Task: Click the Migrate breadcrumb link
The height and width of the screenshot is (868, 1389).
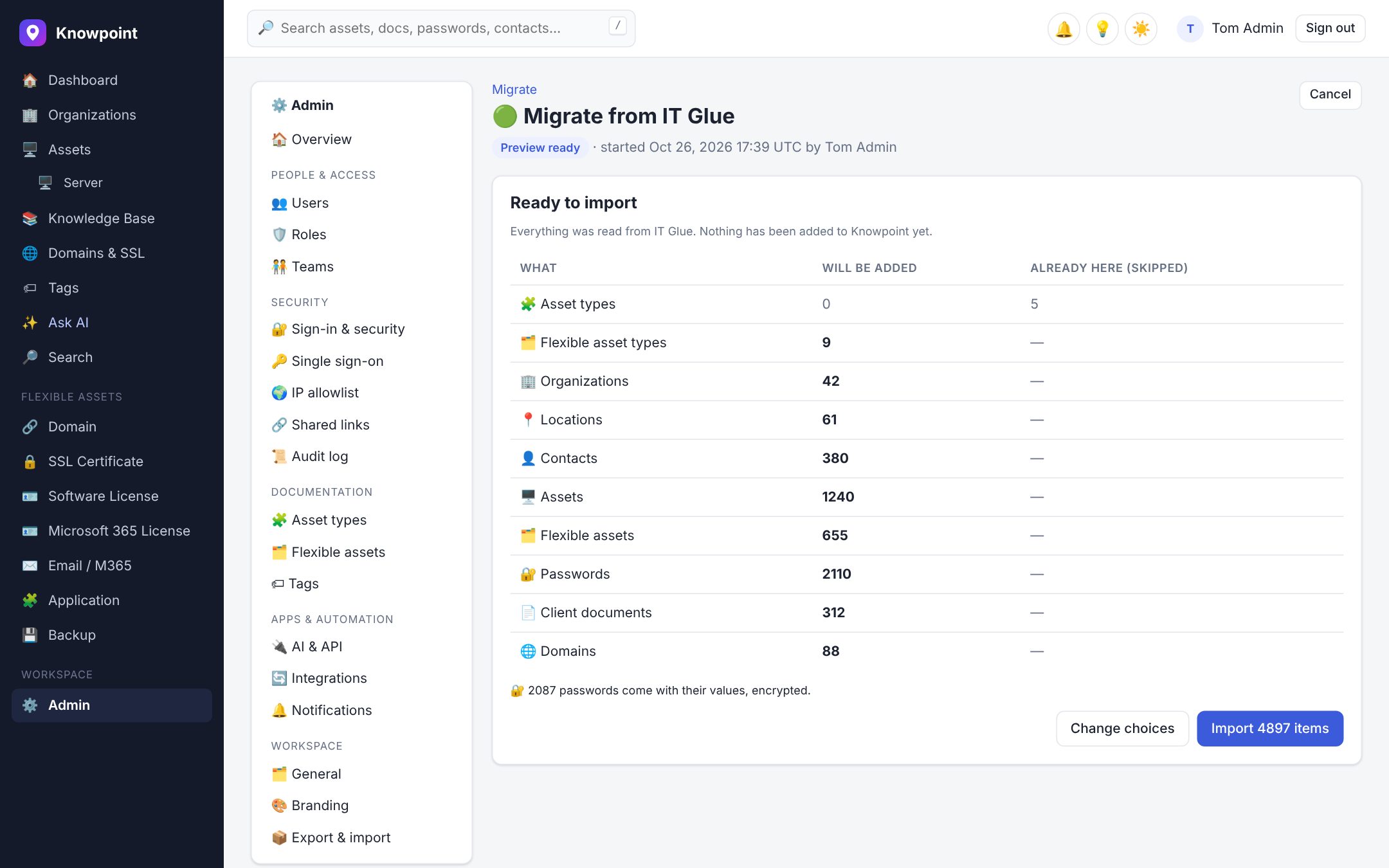Action: pos(514,89)
